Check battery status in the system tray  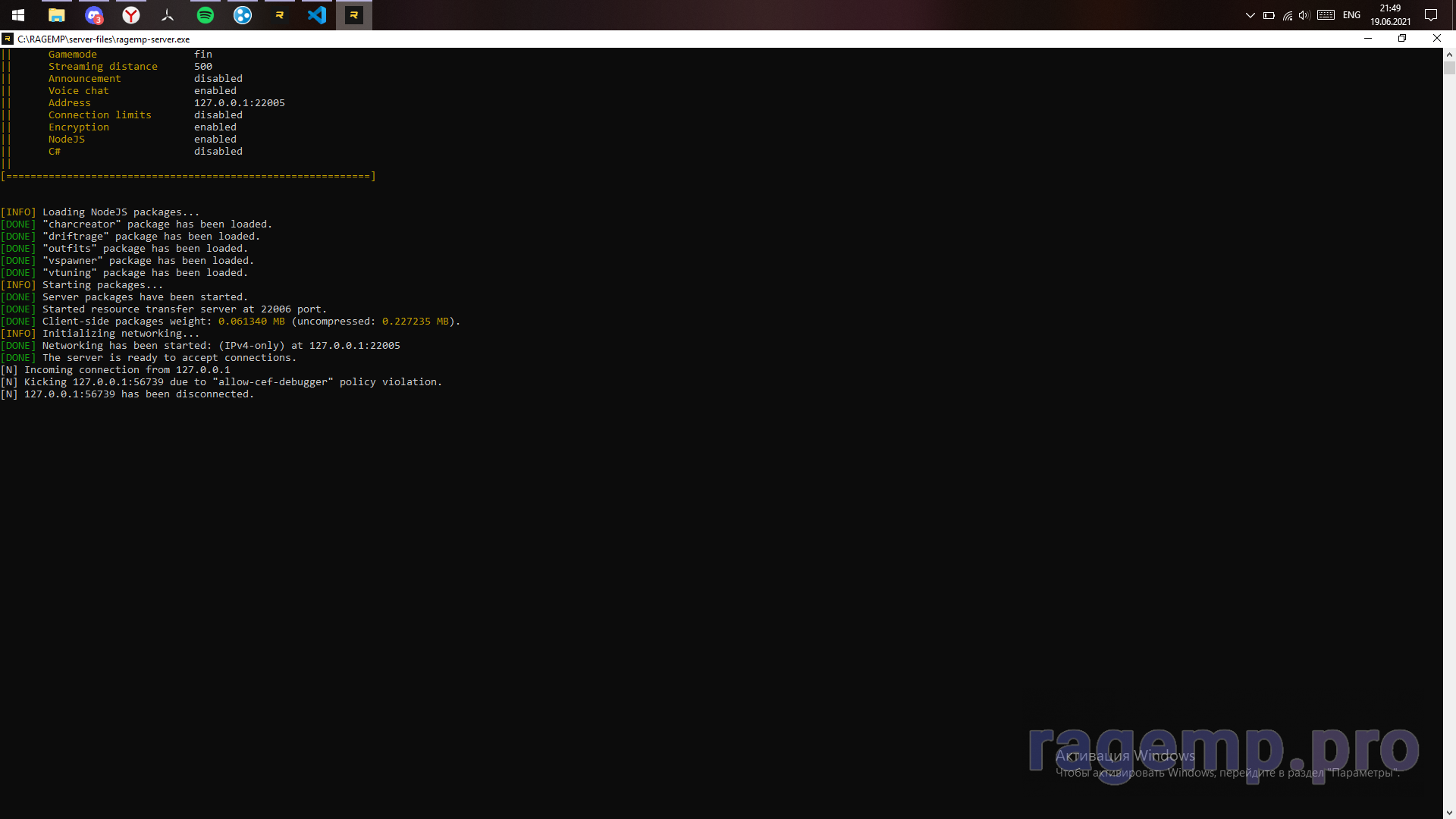[1269, 15]
